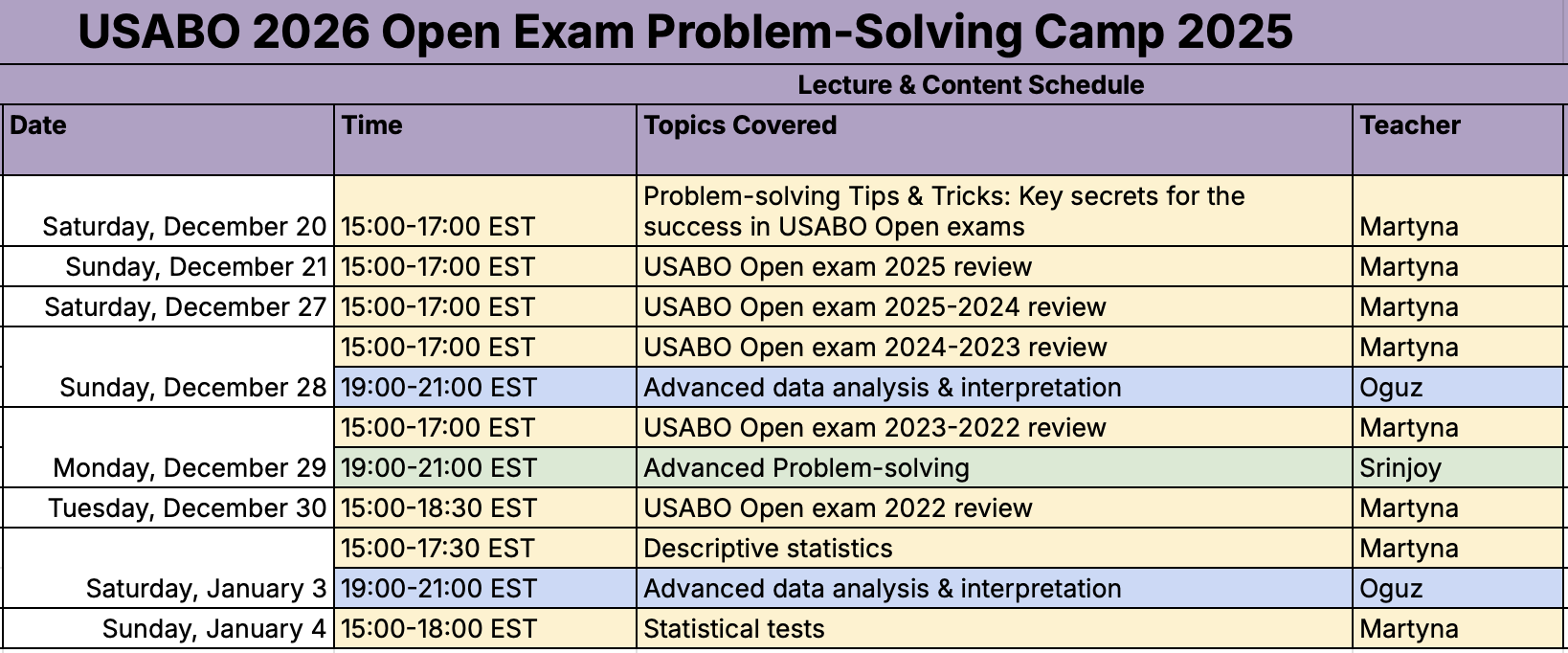Select USABO Open exam 2025 review cell

tap(994, 267)
